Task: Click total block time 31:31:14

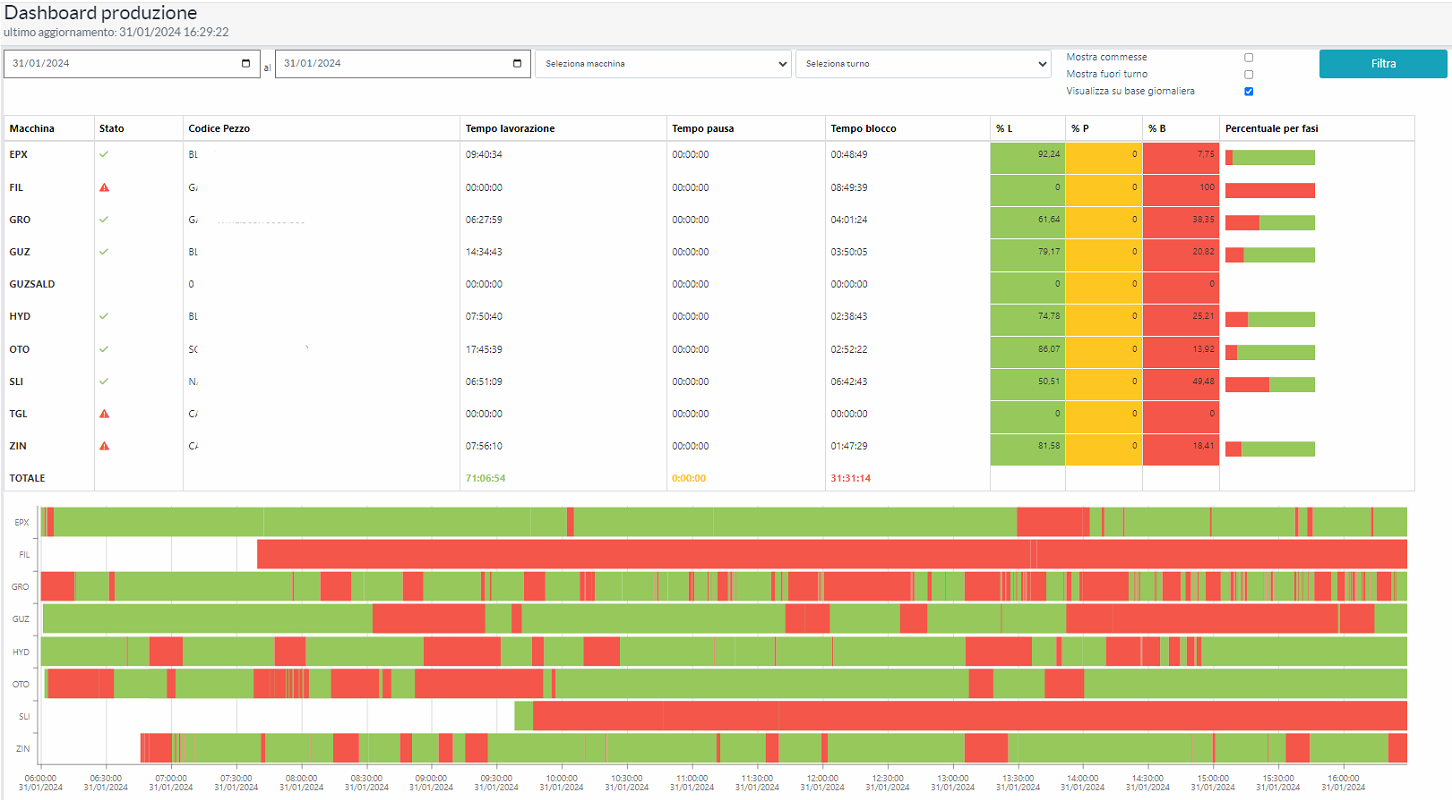Action: [x=850, y=478]
